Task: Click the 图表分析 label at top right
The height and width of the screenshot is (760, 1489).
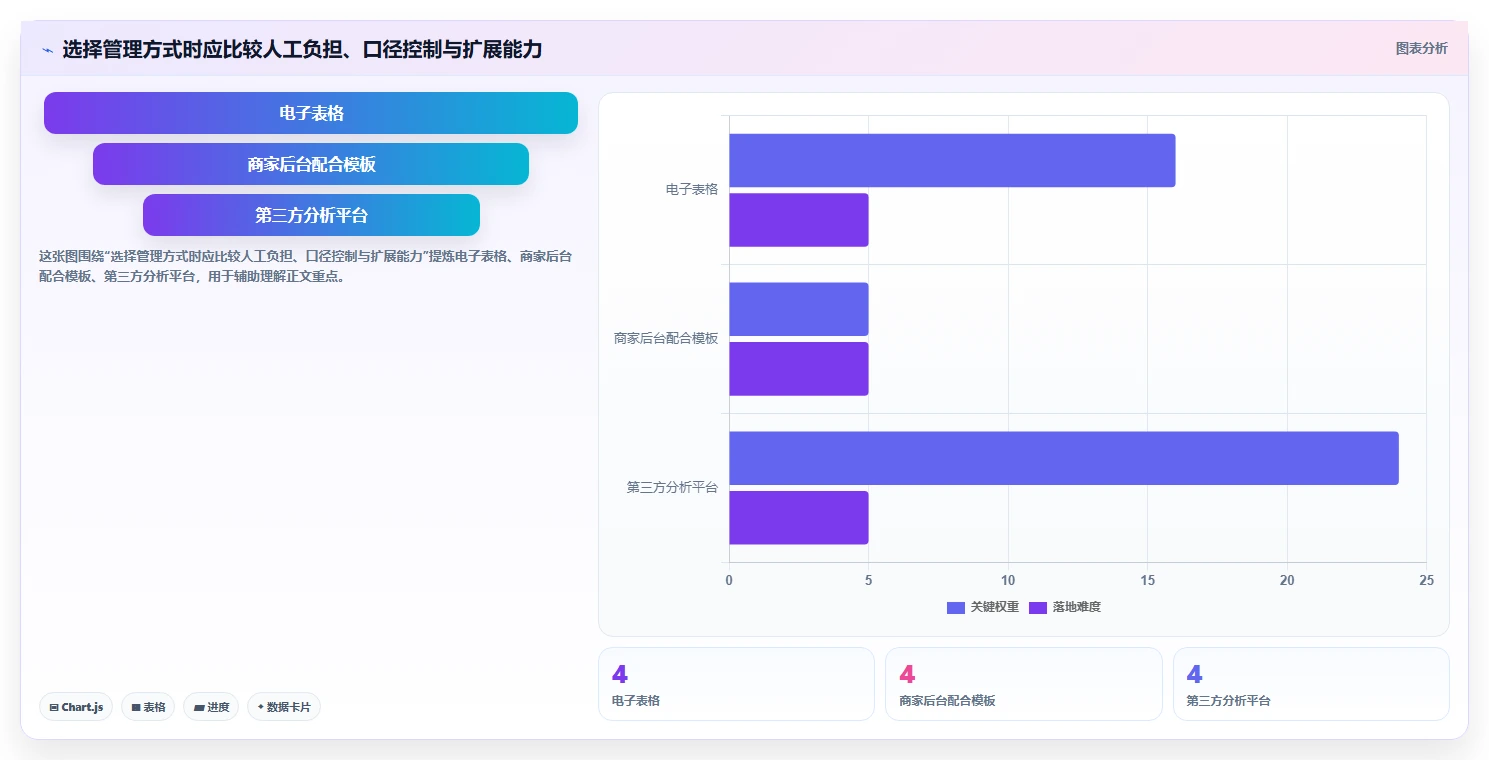Action: [1421, 48]
